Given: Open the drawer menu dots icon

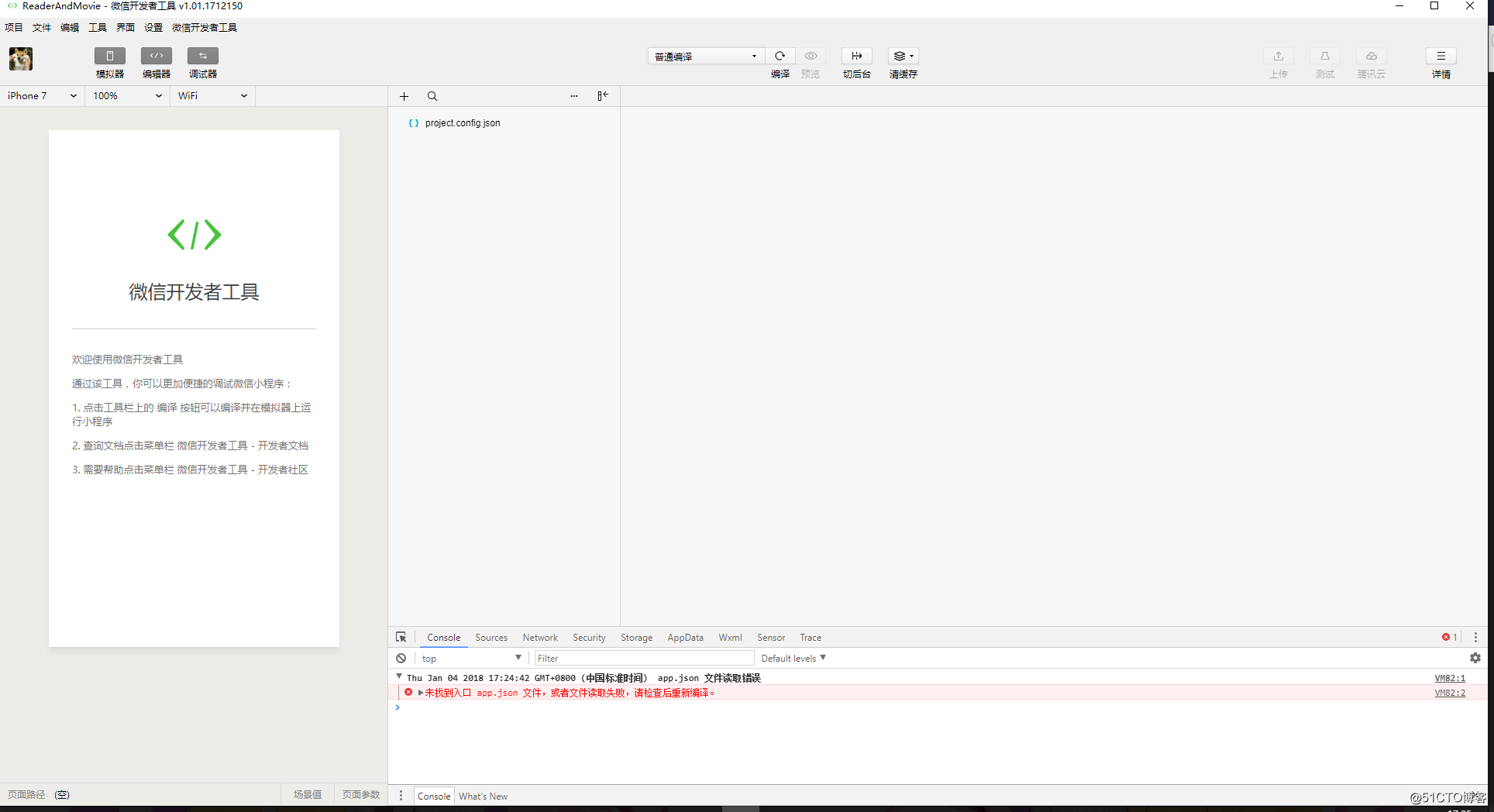Looking at the screenshot, I should click(401, 796).
